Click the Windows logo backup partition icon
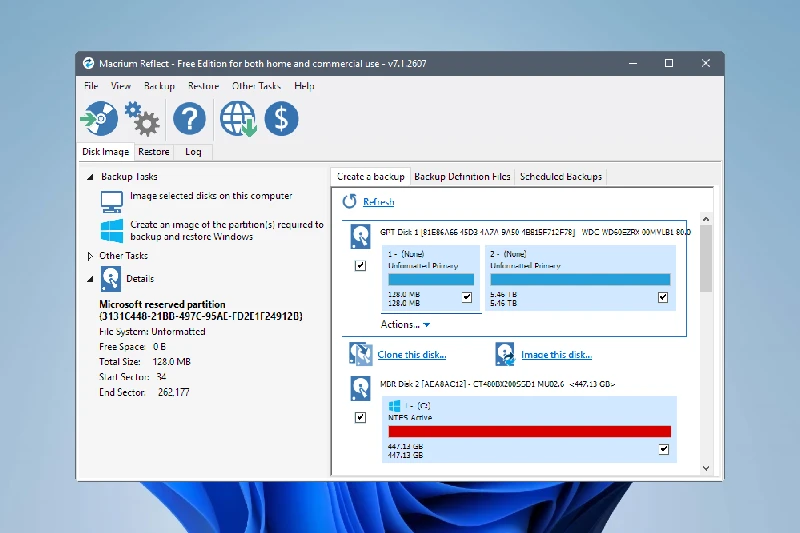The width and height of the screenshot is (800, 533). 112,231
